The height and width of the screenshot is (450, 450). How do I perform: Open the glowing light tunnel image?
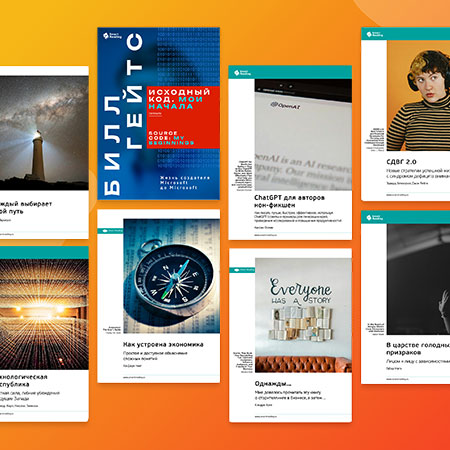[x=44, y=314]
